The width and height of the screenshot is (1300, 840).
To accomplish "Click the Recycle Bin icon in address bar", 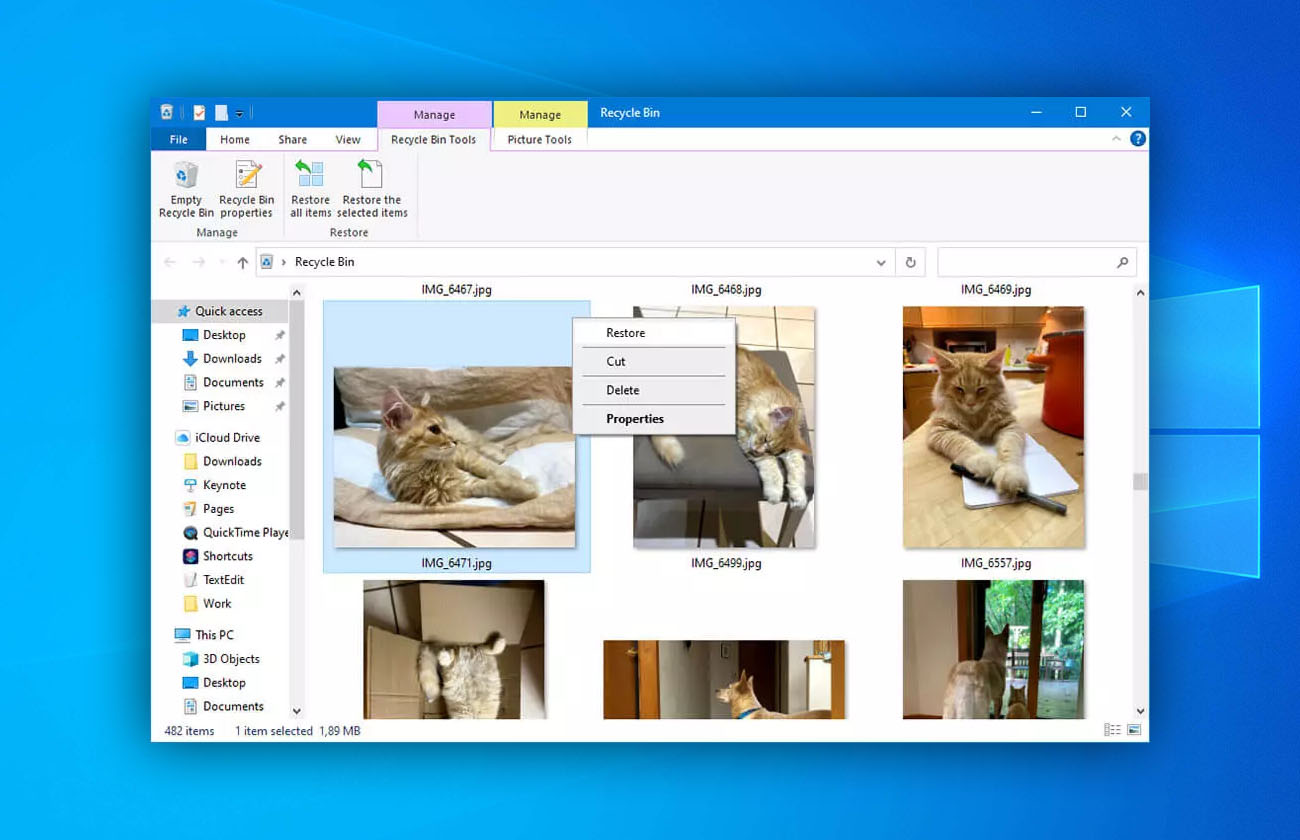I will click(266, 261).
